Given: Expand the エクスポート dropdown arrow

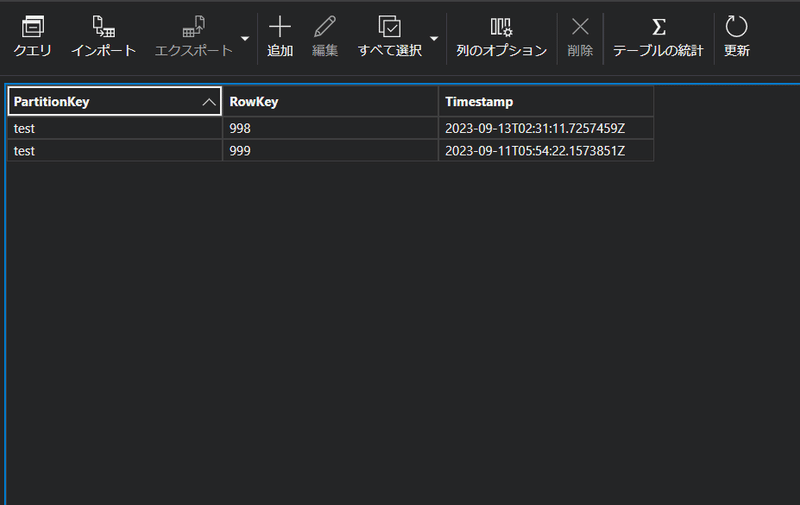Looking at the screenshot, I should pos(245,39).
